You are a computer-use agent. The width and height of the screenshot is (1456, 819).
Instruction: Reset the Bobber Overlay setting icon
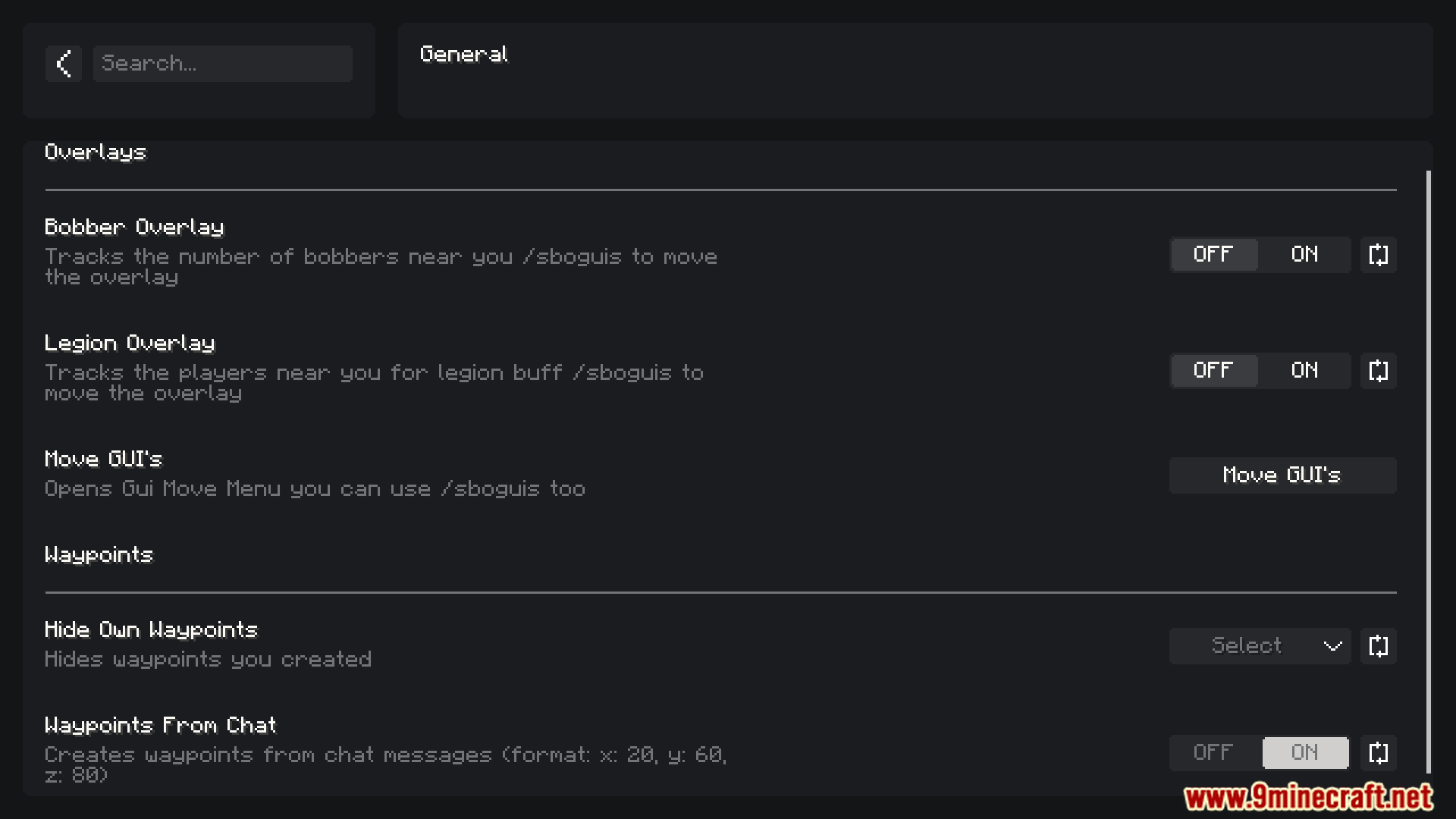[x=1378, y=255]
